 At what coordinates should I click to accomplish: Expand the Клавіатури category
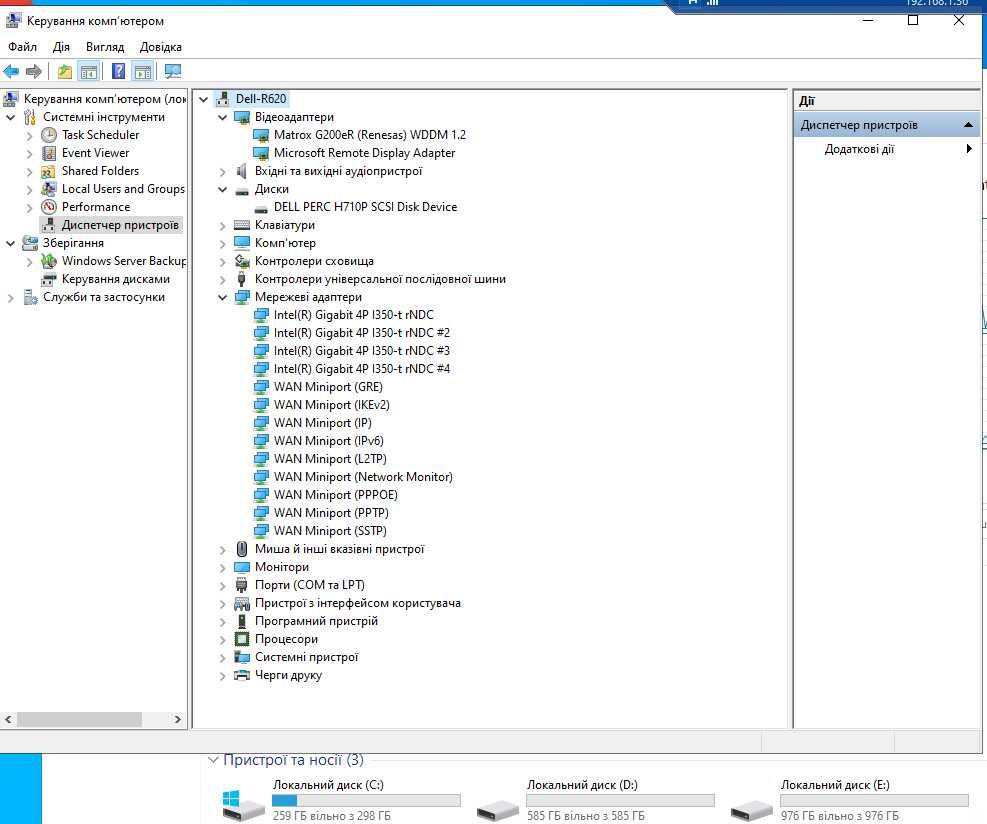(222, 225)
